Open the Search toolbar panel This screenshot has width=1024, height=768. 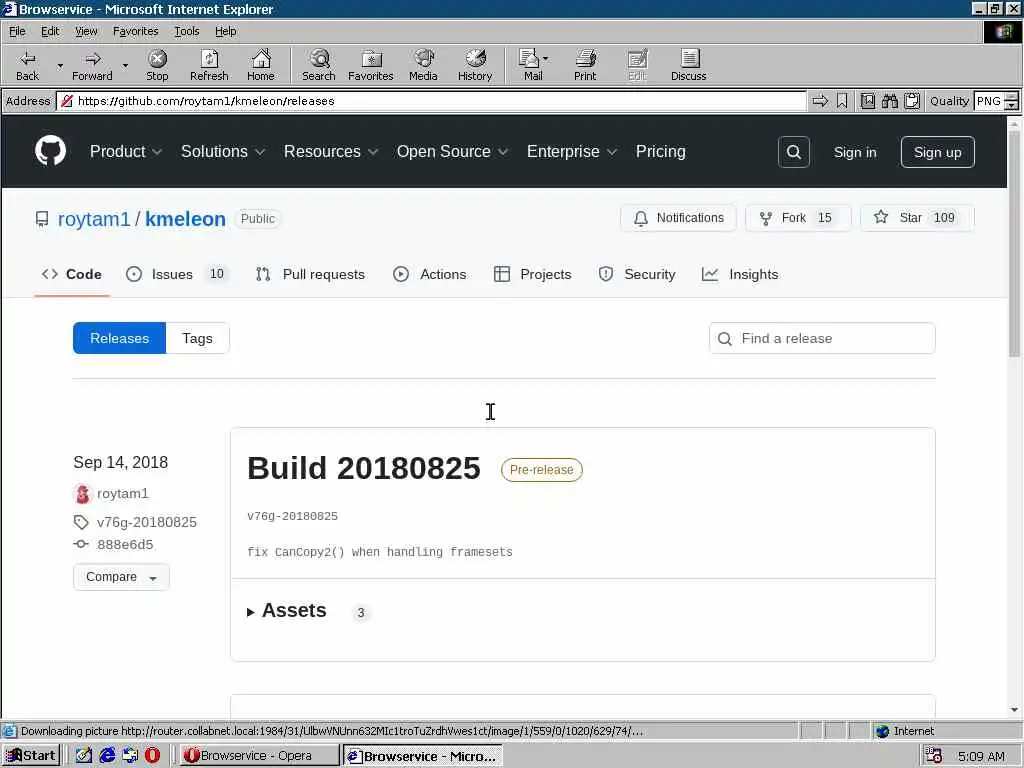point(319,65)
